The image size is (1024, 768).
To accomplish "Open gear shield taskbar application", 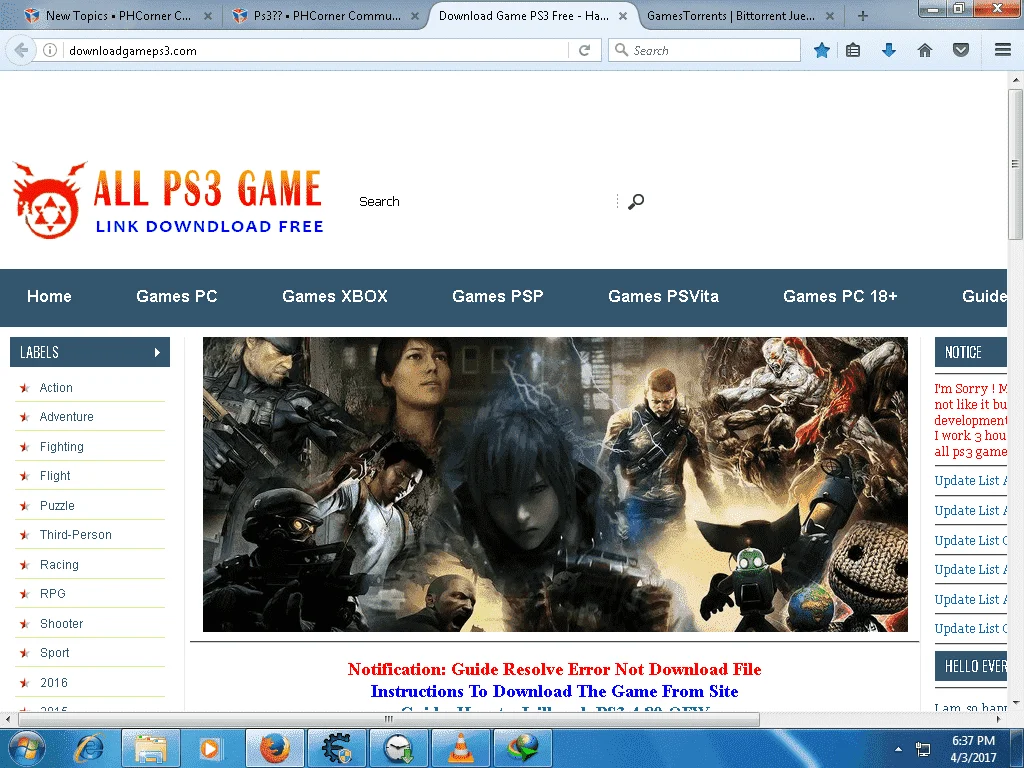I will point(336,748).
